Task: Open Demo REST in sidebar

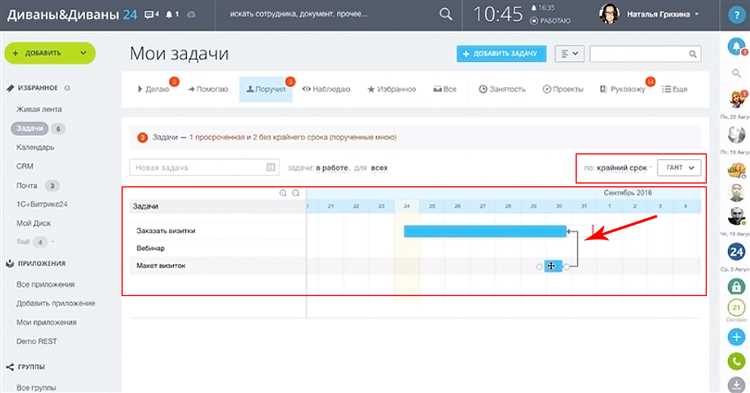Action: pyautogui.click(x=36, y=341)
